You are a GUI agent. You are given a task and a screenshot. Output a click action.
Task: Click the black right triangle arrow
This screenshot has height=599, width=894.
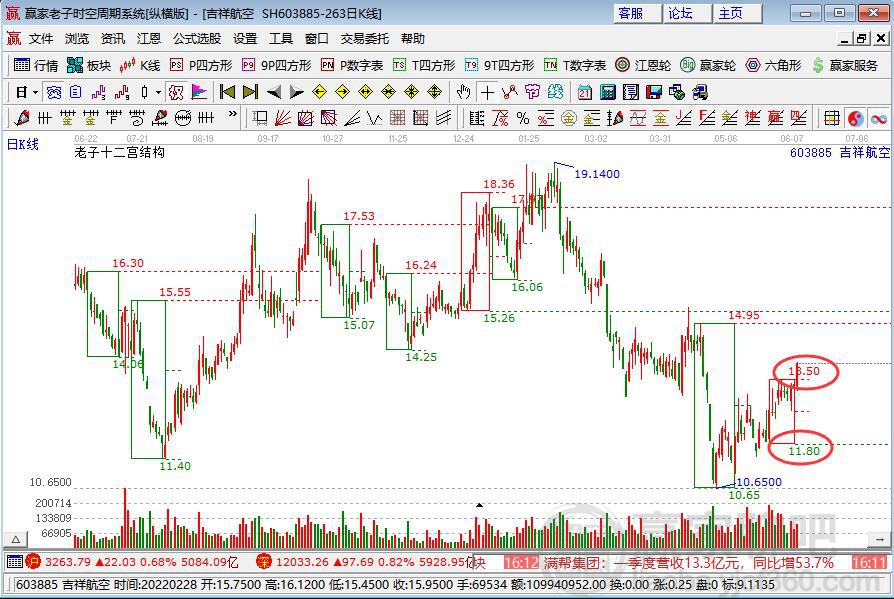[x=296, y=92]
